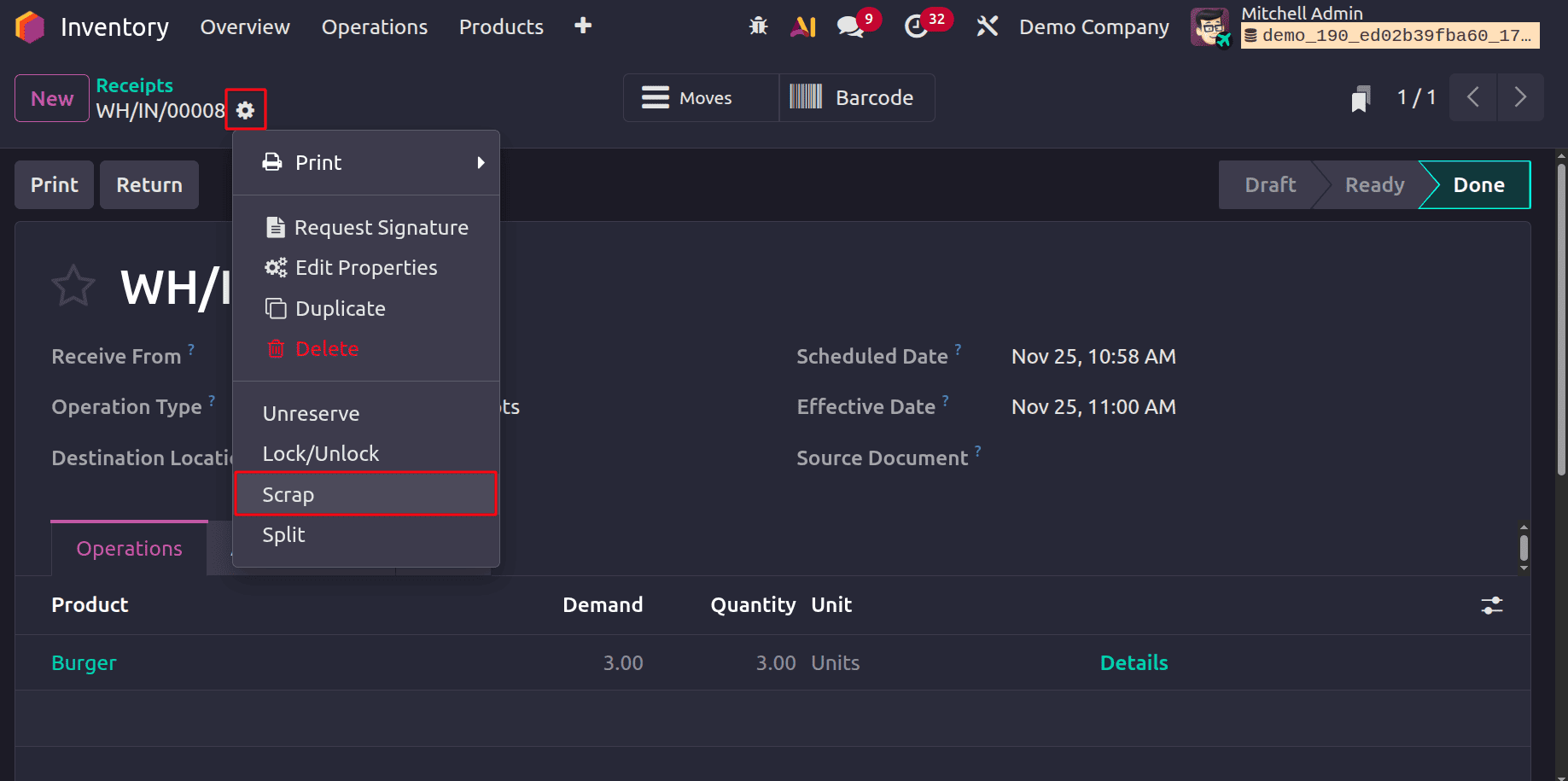Click New to create a receipt

[51, 97]
